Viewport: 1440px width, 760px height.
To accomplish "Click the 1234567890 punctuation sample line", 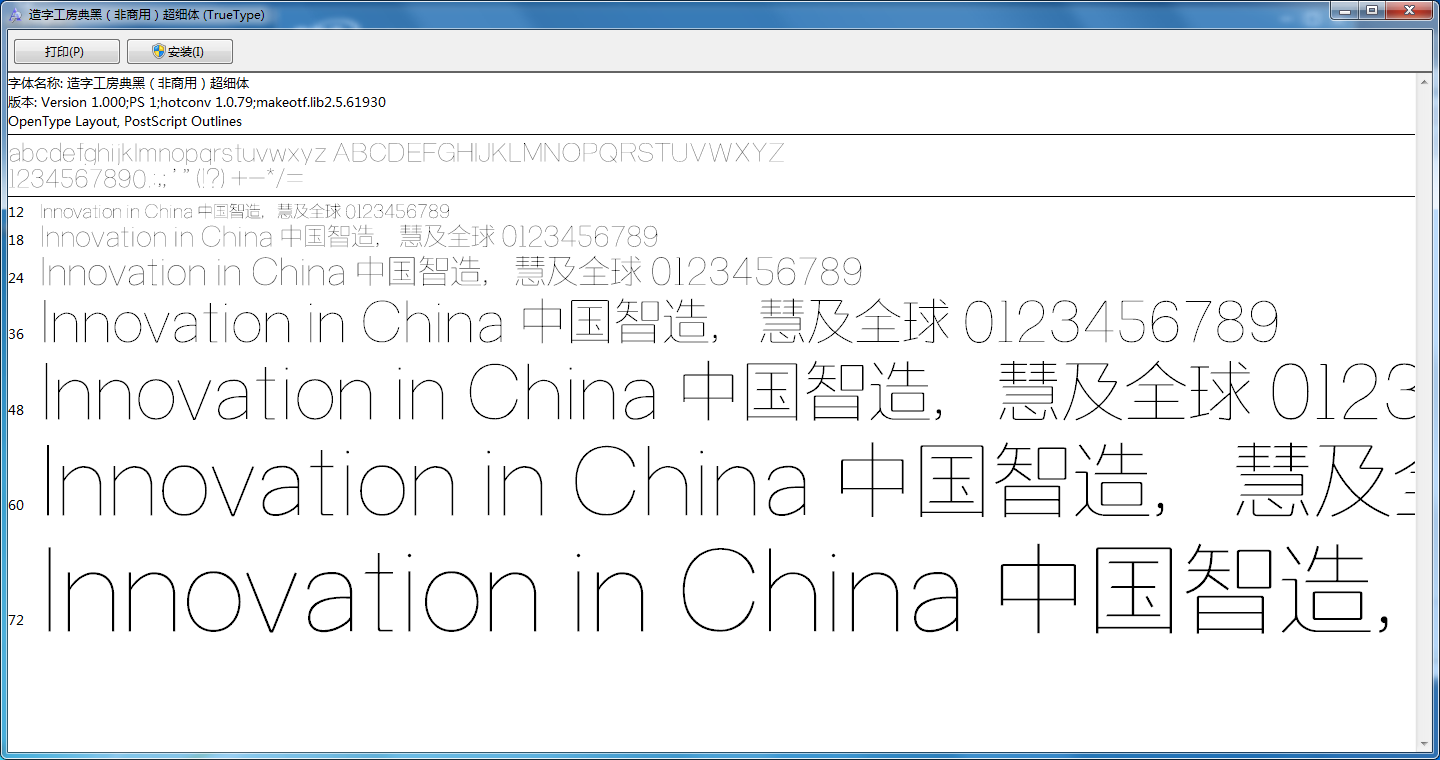I will click(156, 179).
